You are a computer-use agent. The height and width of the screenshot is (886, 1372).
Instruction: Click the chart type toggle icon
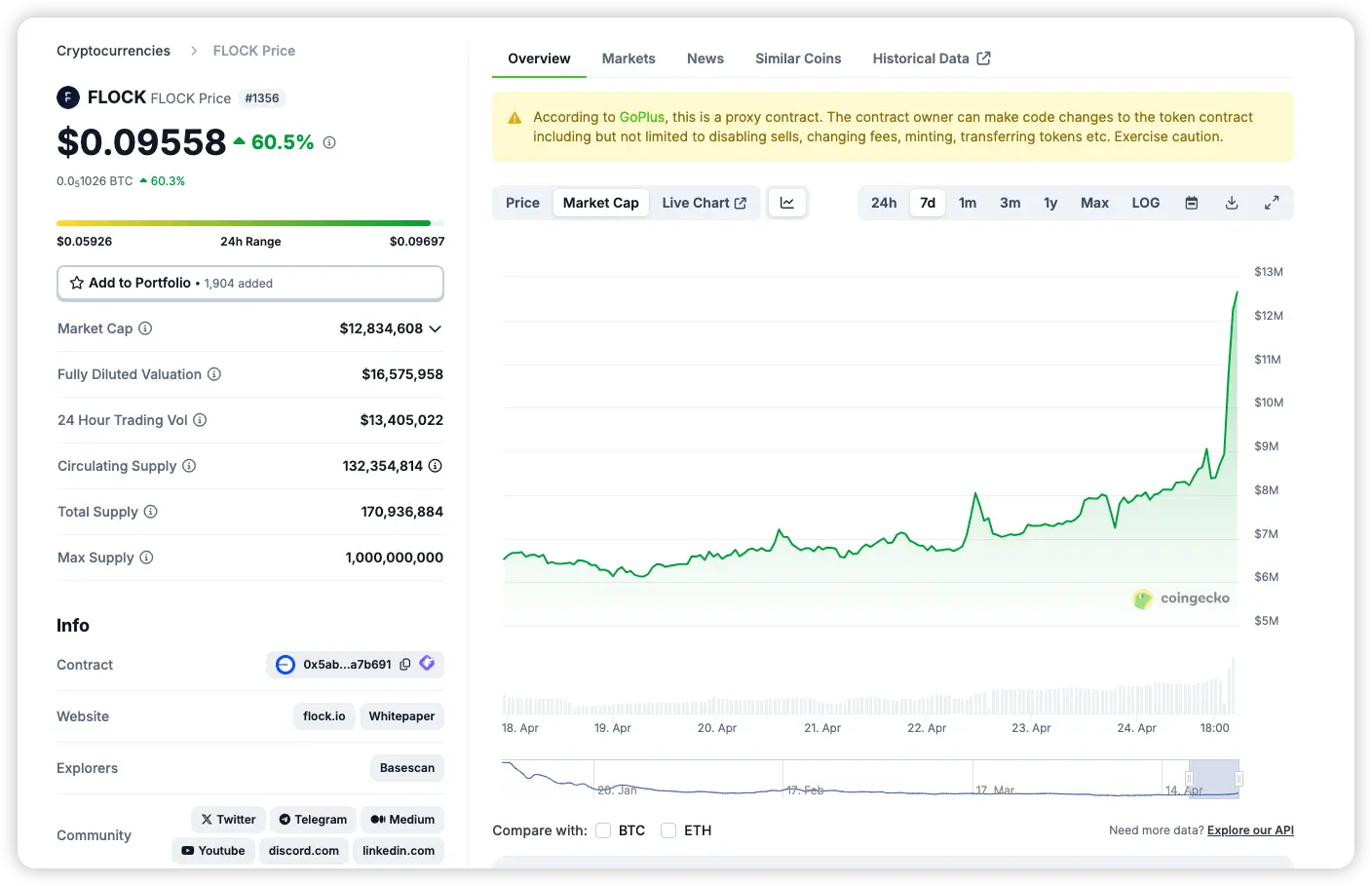pos(786,203)
